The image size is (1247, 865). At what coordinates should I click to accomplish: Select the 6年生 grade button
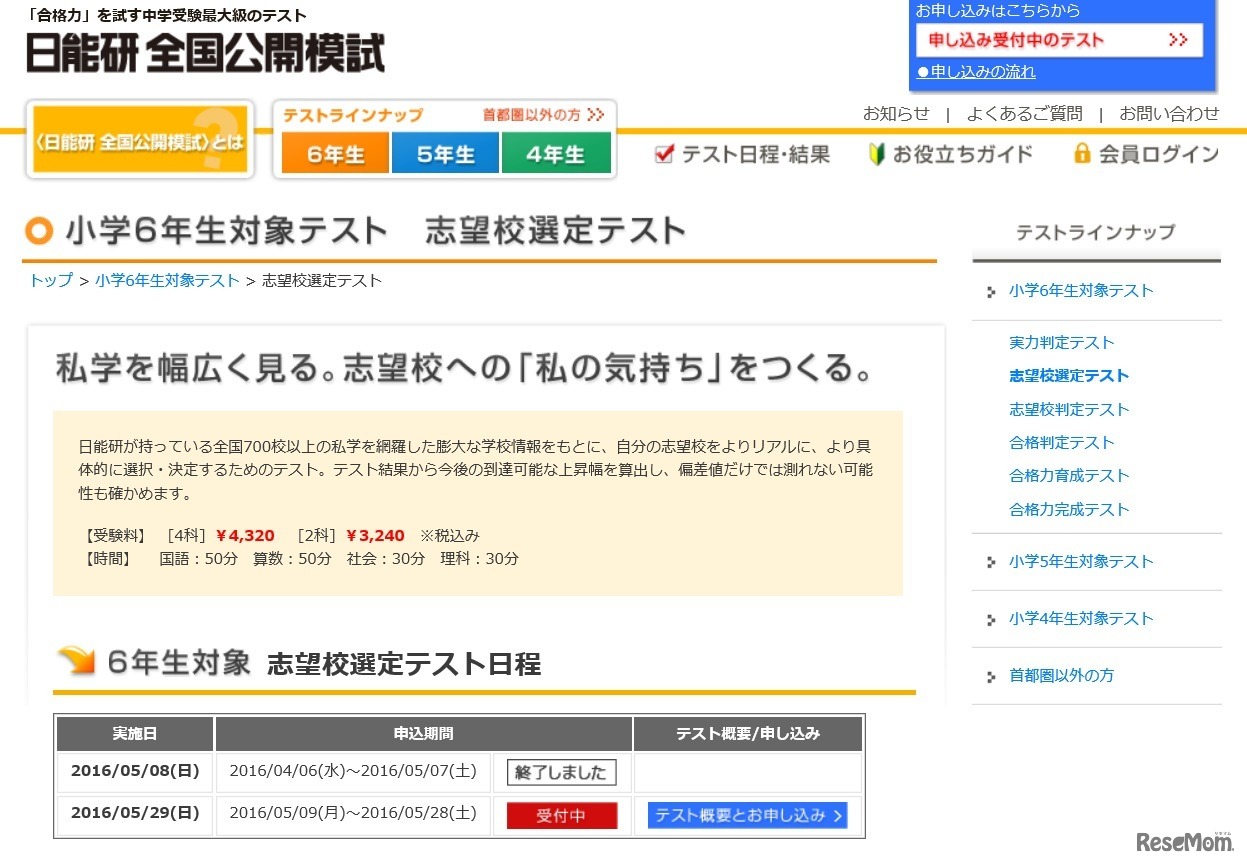tap(334, 154)
